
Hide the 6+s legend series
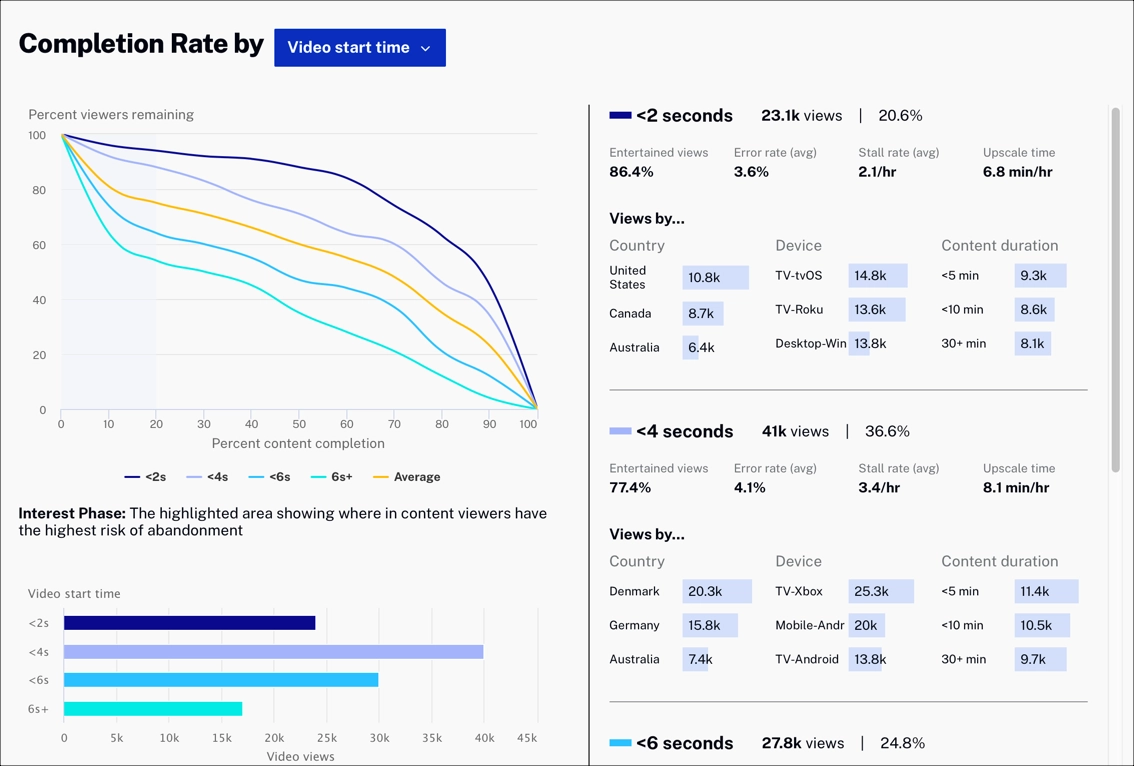coord(332,477)
